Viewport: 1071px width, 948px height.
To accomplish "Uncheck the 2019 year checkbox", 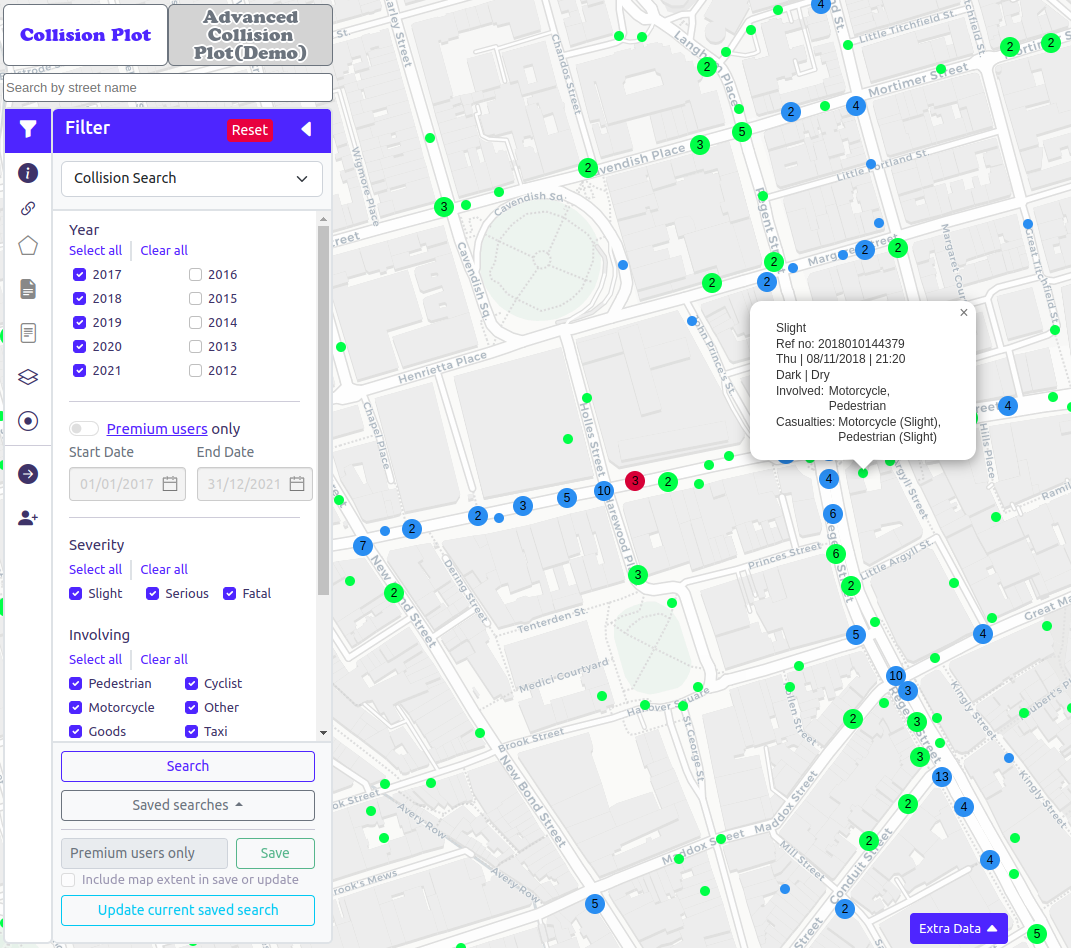I will point(79,323).
